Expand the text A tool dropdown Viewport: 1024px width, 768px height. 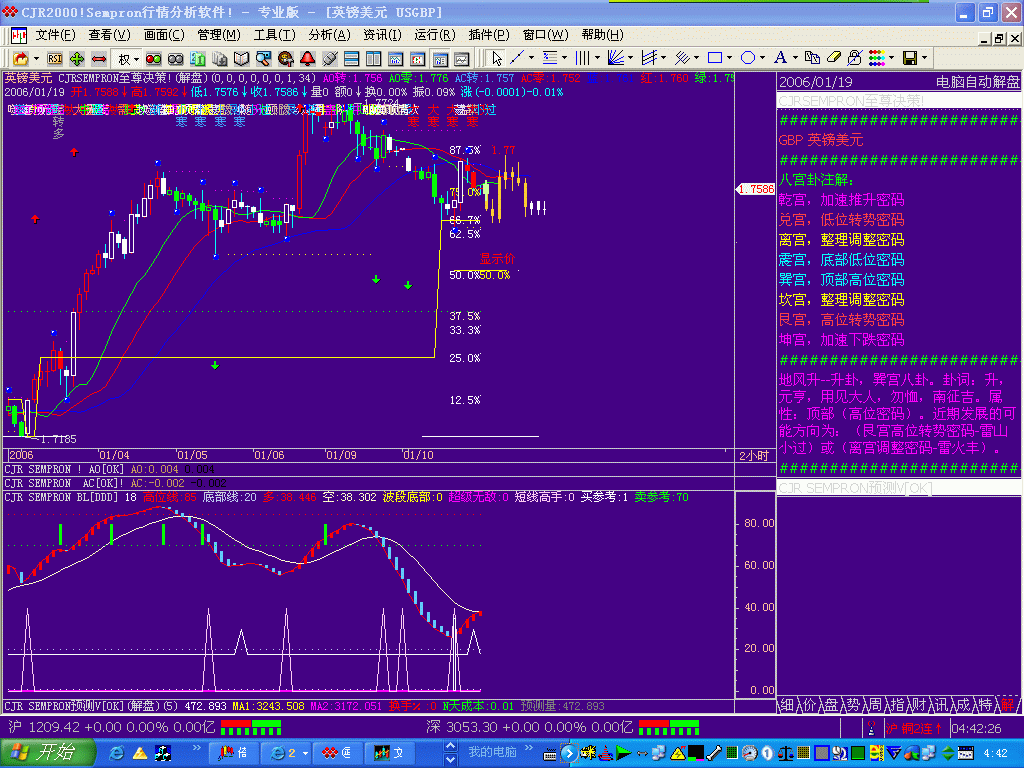[795, 58]
